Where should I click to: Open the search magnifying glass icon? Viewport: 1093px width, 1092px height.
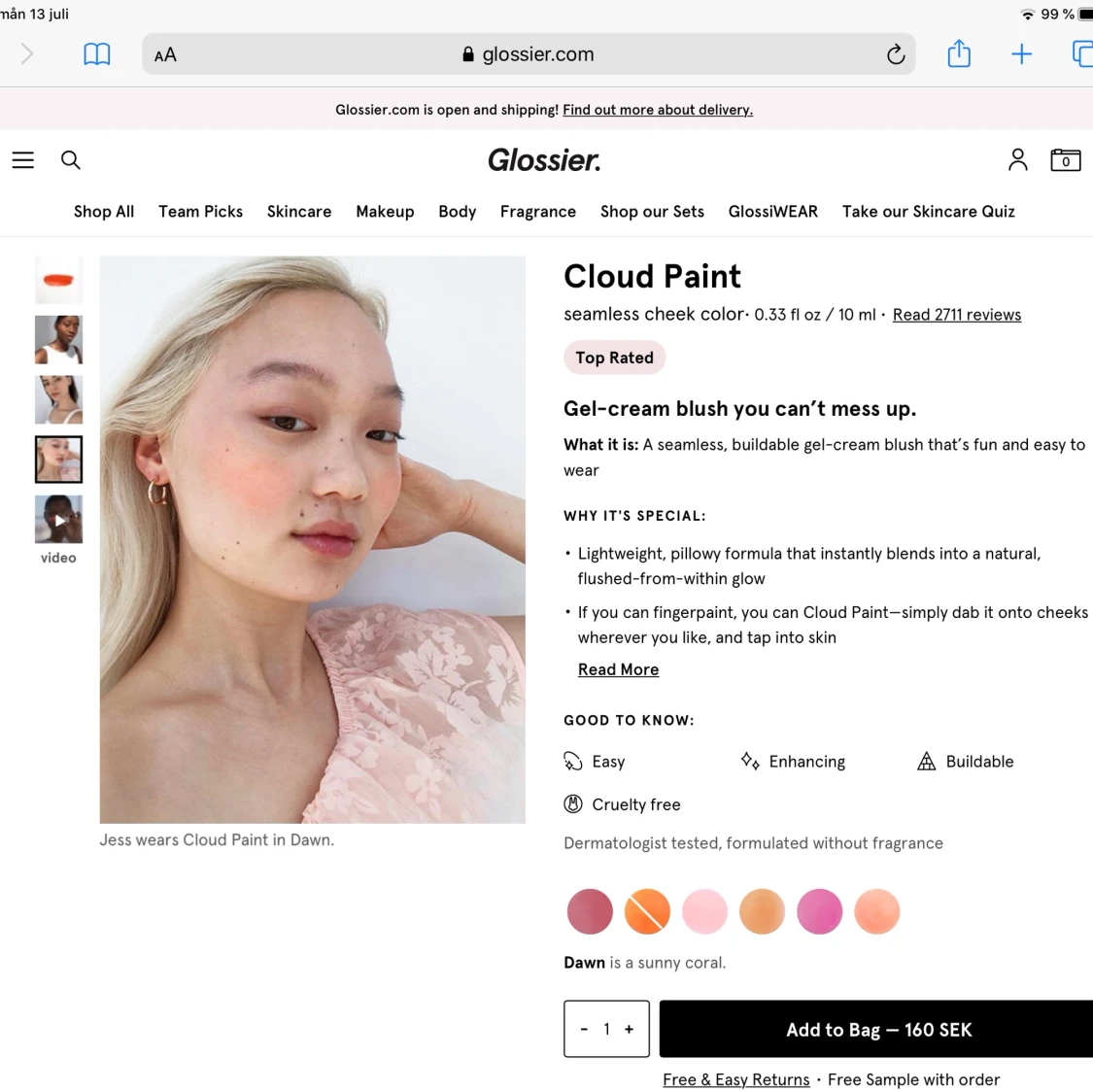pyautogui.click(x=70, y=159)
